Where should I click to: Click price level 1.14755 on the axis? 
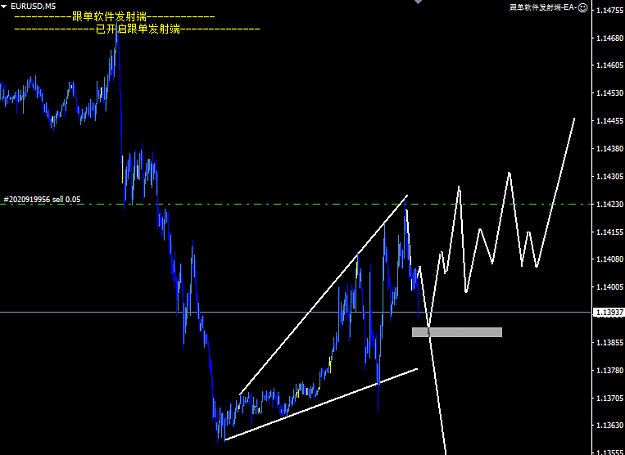click(x=609, y=10)
